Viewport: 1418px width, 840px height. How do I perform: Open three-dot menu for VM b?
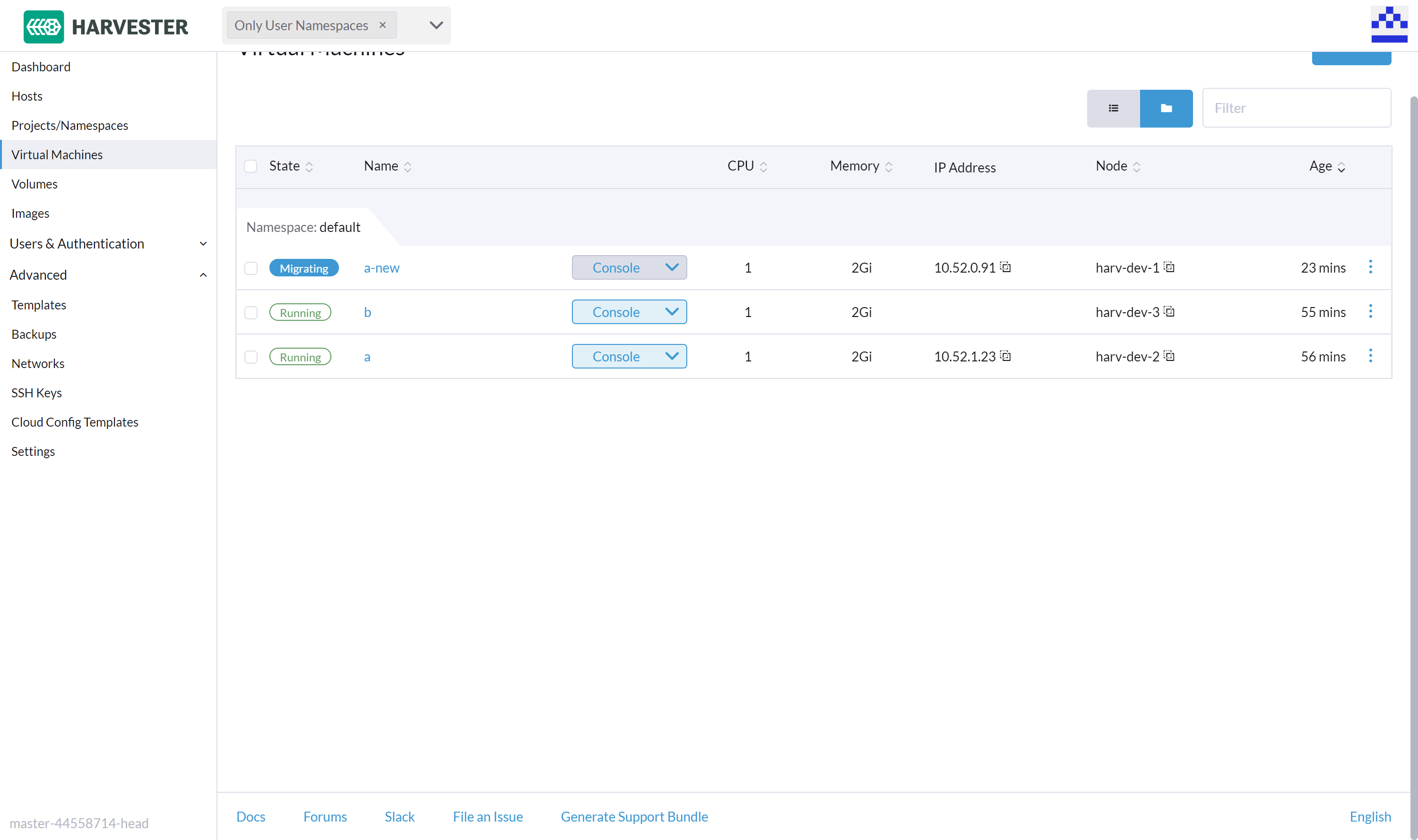coord(1370,311)
